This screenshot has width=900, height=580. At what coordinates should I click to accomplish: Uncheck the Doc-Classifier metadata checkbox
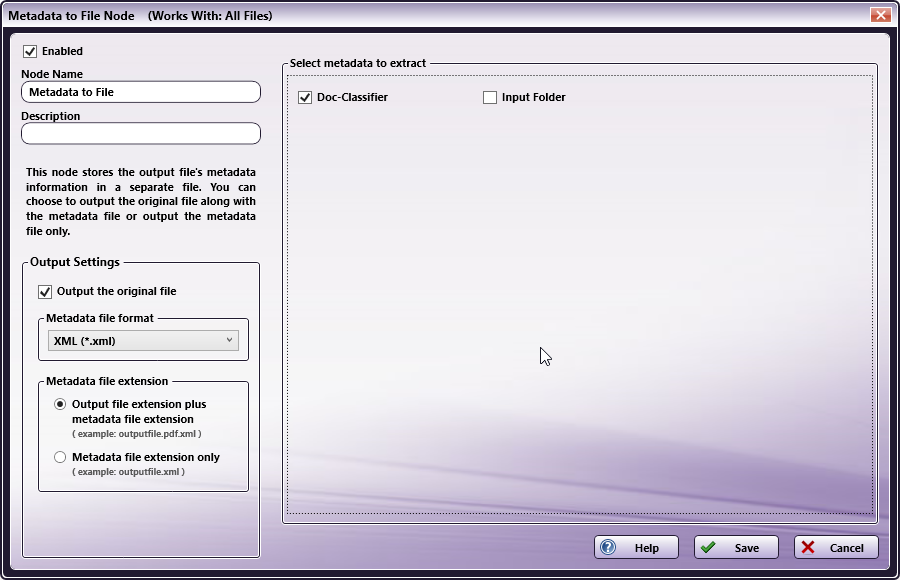coord(305,98)
